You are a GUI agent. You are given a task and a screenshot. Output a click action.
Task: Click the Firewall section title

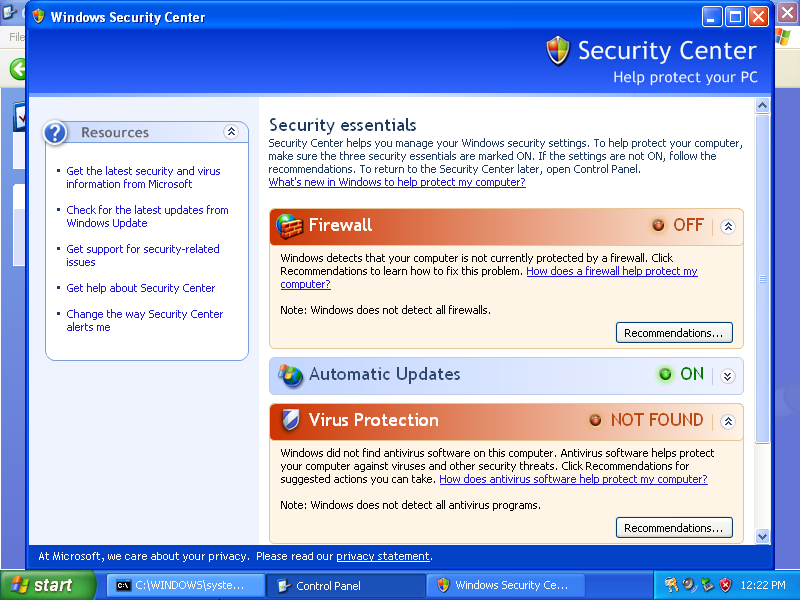click(x=340, y=225)
